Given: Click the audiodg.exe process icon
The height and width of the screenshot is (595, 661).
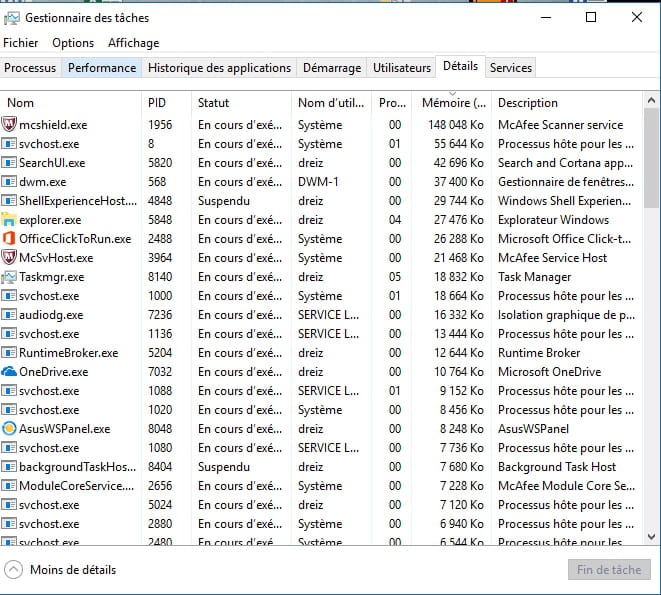Looking at the screenshot, I should click(9, 315).
